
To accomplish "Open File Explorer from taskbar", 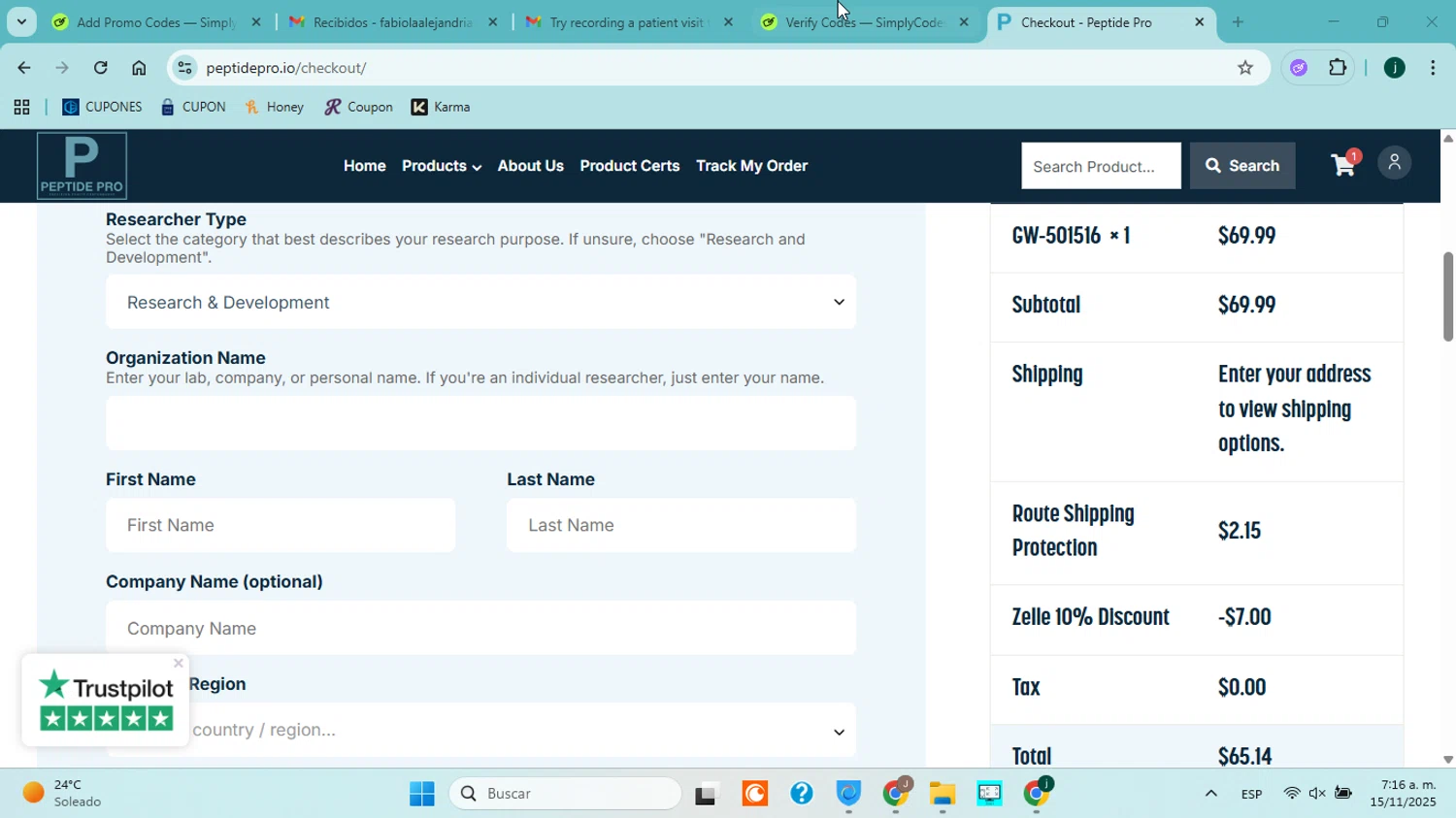I will click(943, 794).
